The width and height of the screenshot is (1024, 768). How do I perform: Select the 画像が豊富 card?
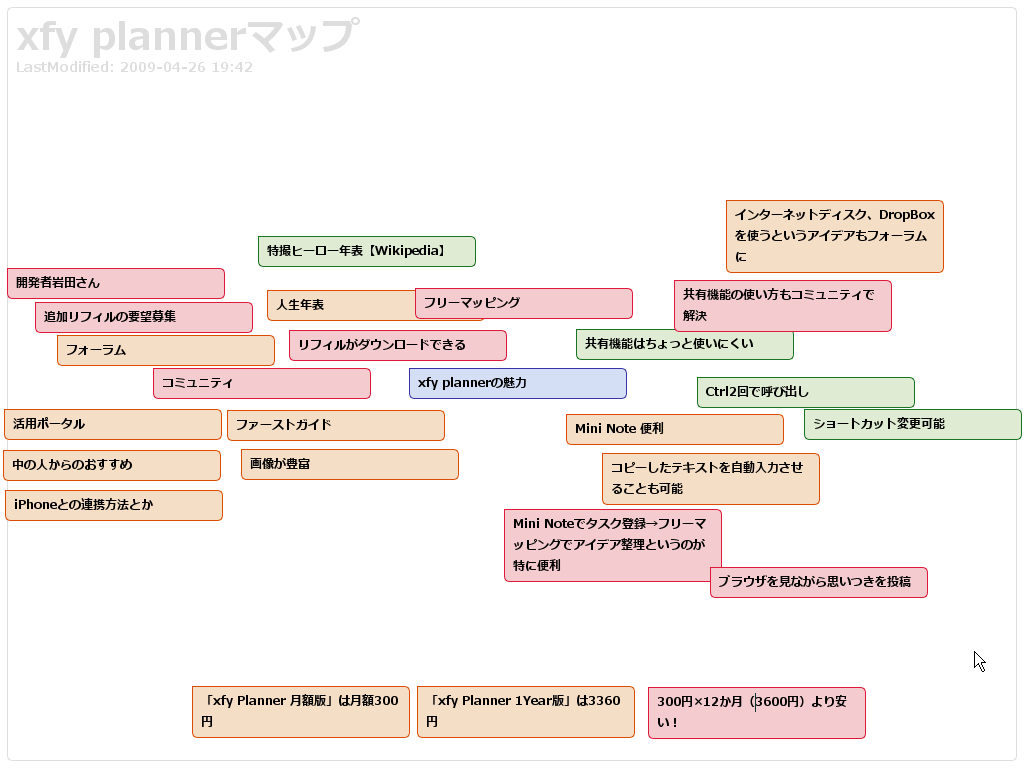(x=349, y=464)
